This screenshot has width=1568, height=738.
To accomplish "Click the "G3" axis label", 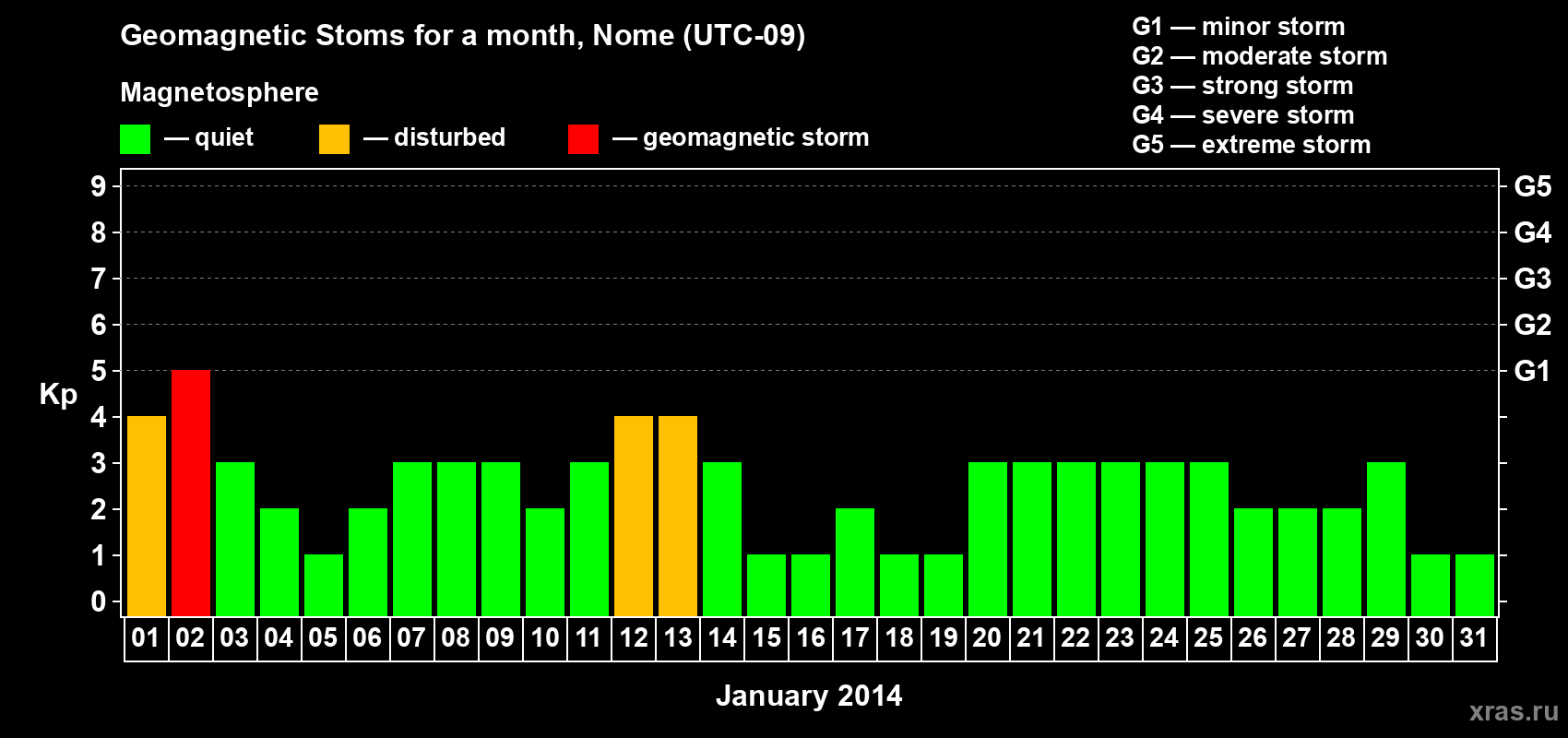I will pyautogui.click(x=1533, y=279).
